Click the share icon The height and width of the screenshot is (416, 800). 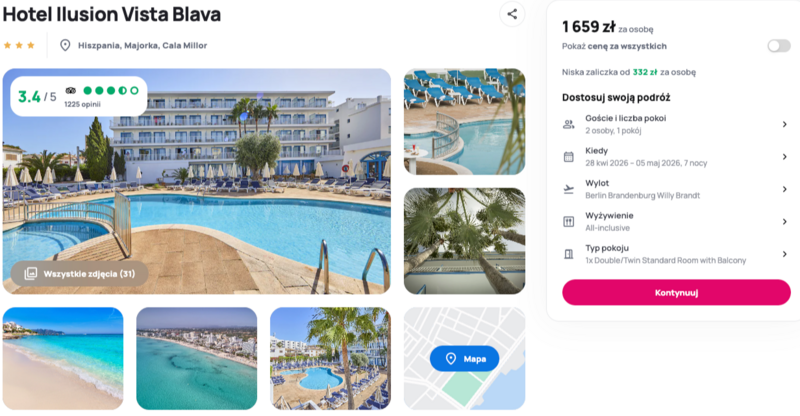pyautogui.click(x=512, y=14)
